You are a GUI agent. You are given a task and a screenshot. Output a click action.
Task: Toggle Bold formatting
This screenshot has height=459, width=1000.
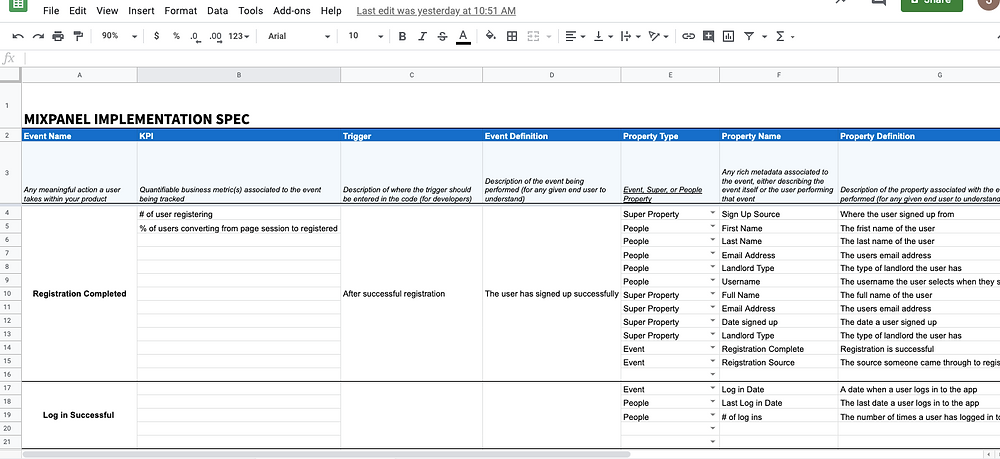(x=402, y=36)
